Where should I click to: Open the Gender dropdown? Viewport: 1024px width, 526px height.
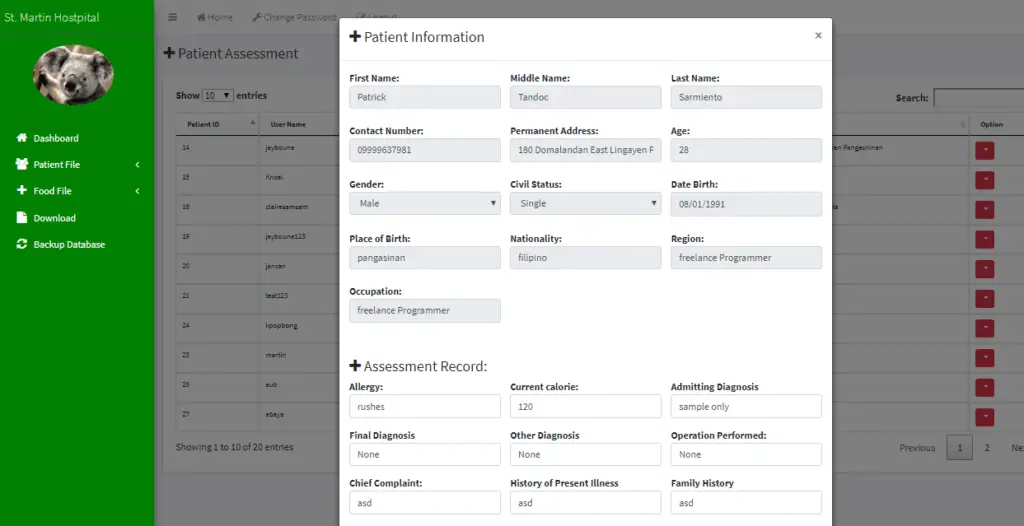coord(425,203)
